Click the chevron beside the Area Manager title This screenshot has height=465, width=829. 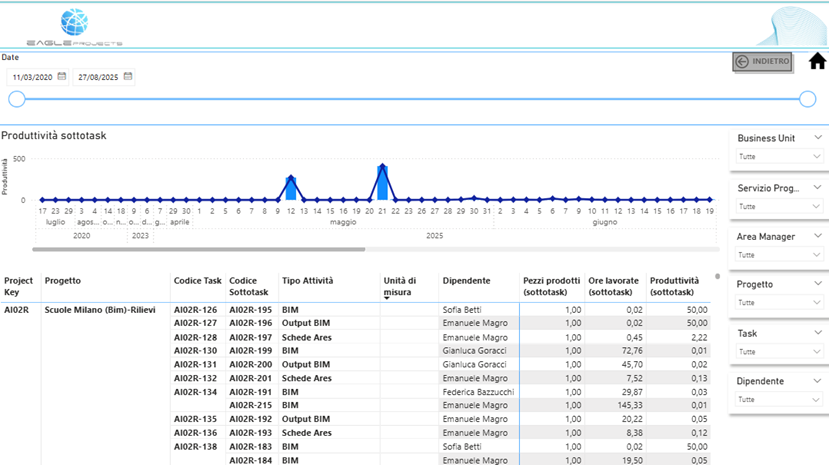pyautogui.click(x=817, y=237)
